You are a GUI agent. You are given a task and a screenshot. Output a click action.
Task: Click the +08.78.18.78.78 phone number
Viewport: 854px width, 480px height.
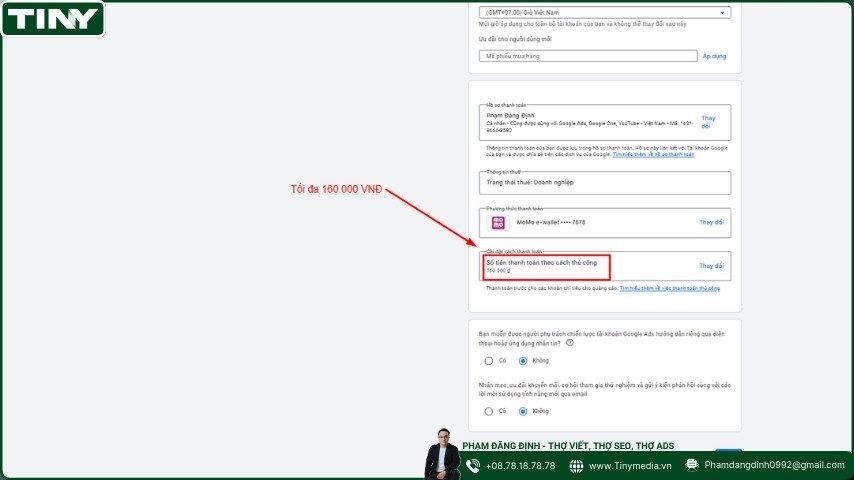point(520,466)
